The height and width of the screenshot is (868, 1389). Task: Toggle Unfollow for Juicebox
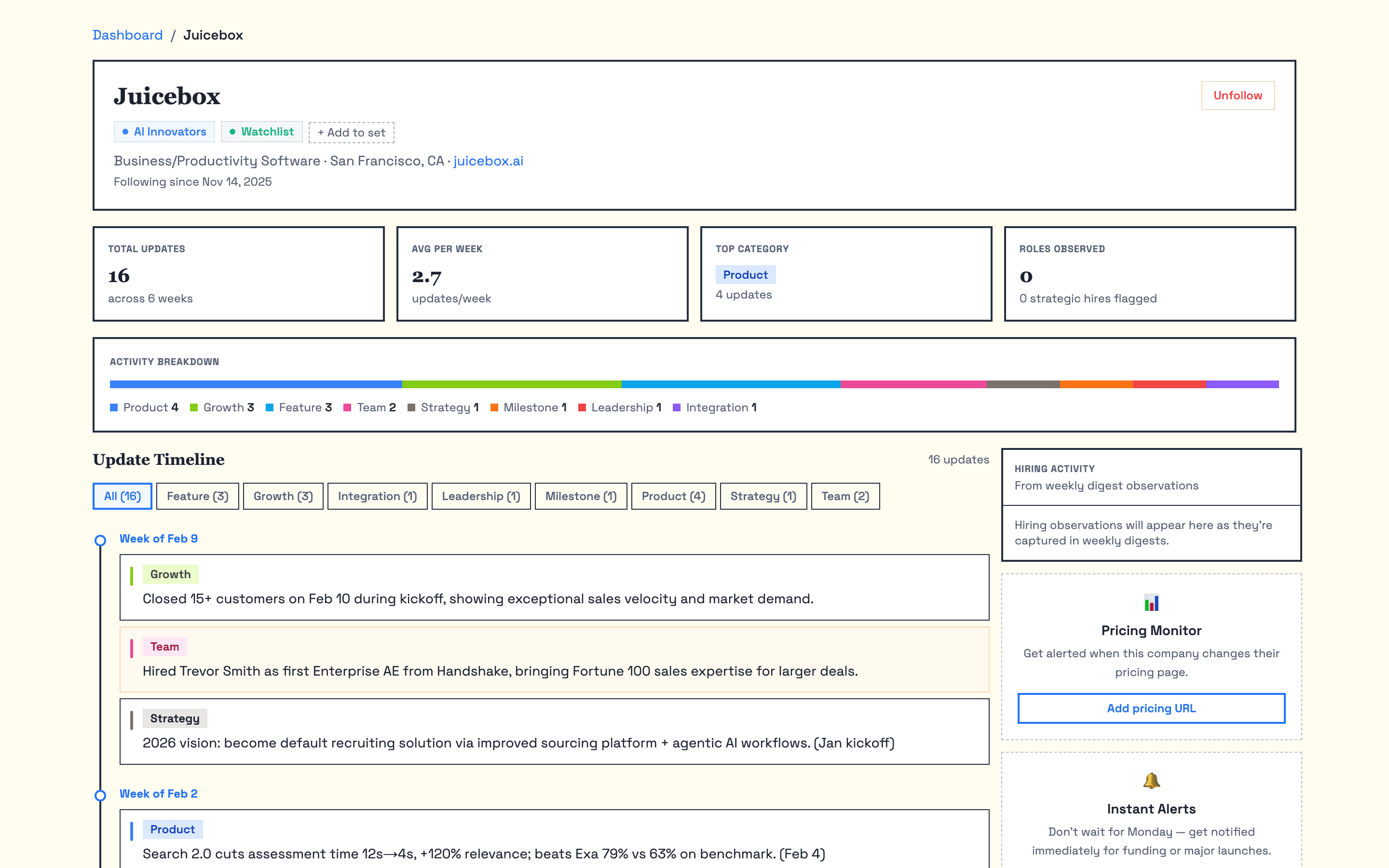1238,95
